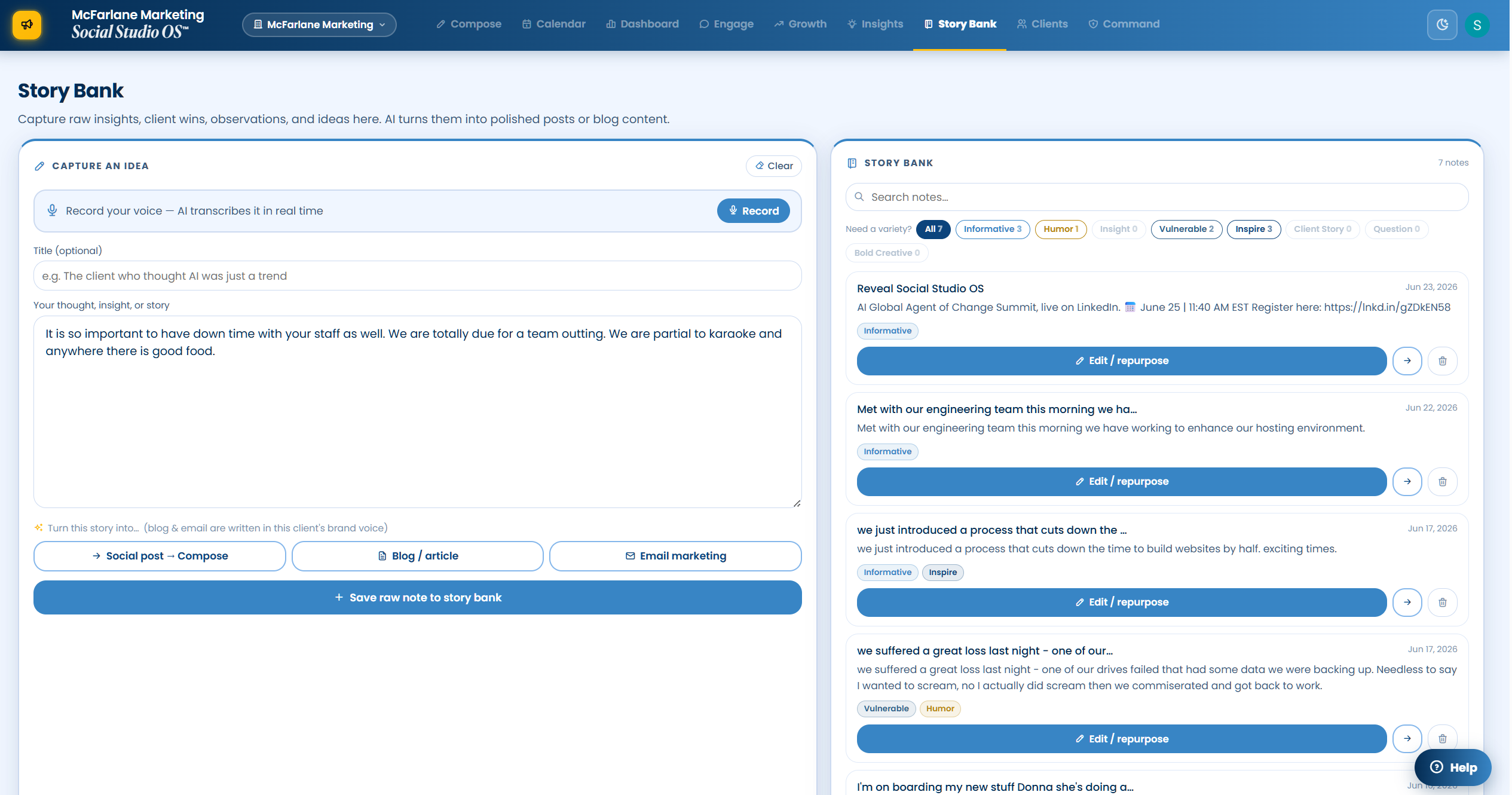Viewport: 1512px width, 795px height.
Task: Click Informative tag on Reveal Social Studio note
Action: click(x=887, y=331)
